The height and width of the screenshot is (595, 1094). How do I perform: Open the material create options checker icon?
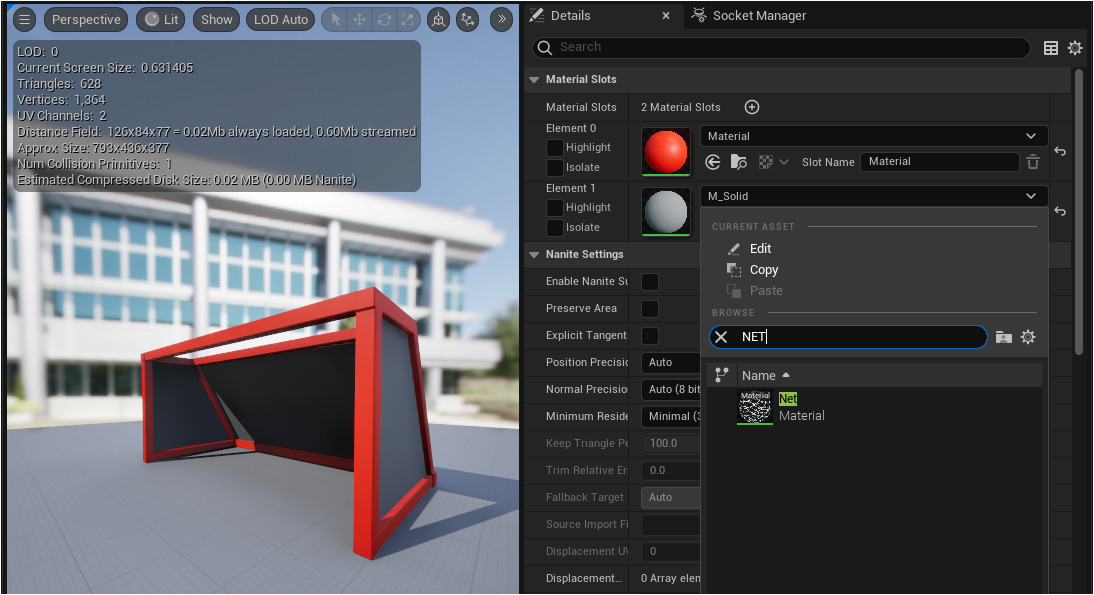pyautogui.click(x=765, y=162)
